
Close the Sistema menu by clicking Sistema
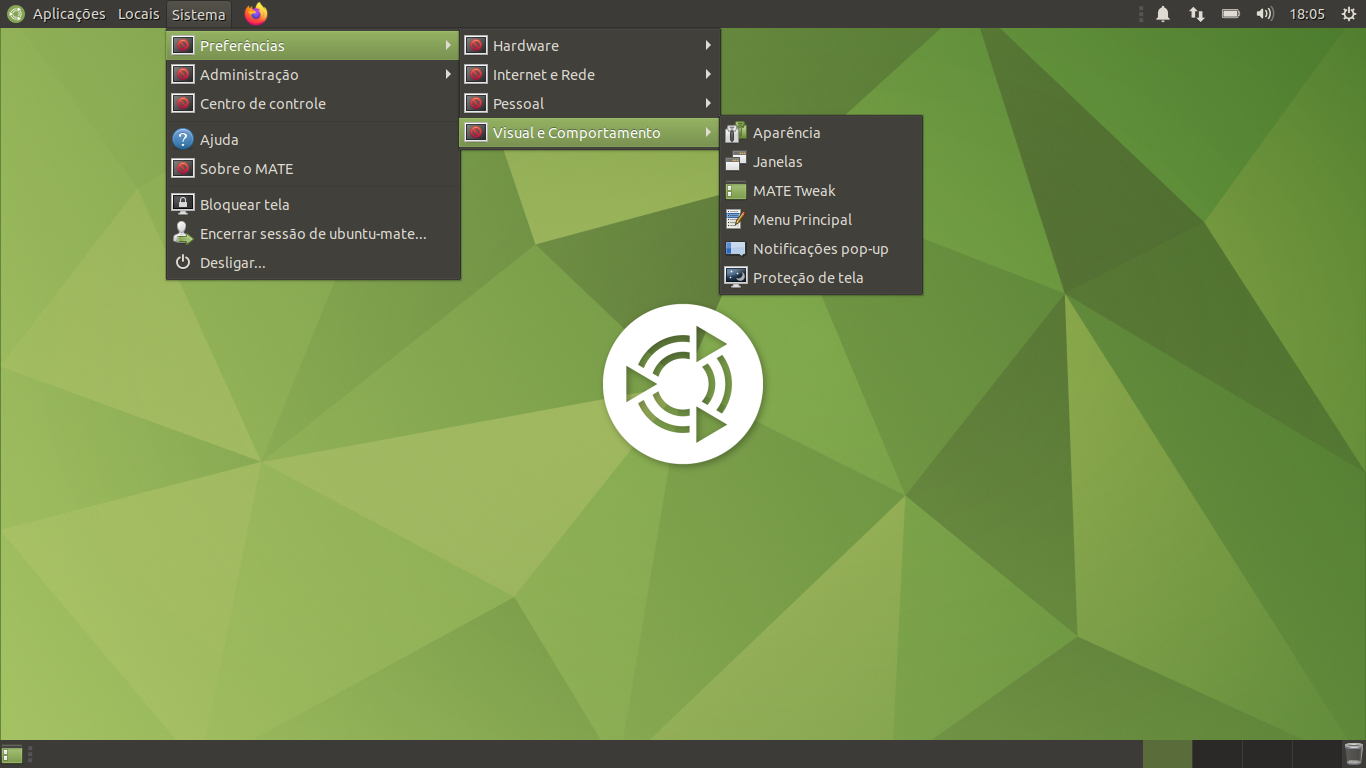(198, 14)
